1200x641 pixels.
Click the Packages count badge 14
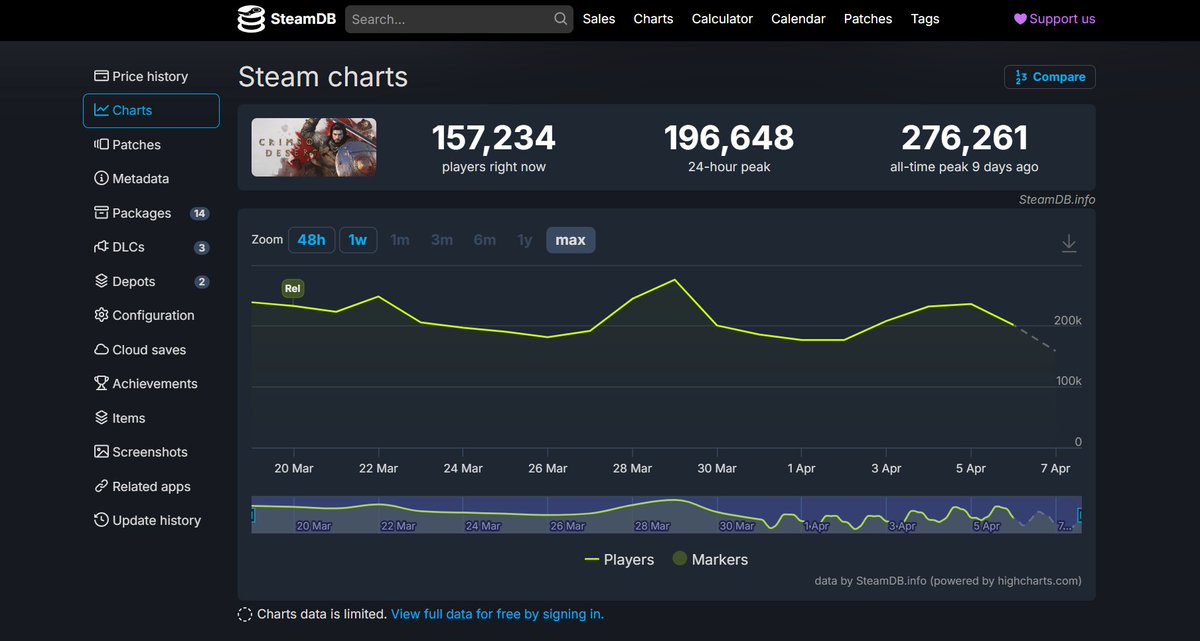click(199, 213)
